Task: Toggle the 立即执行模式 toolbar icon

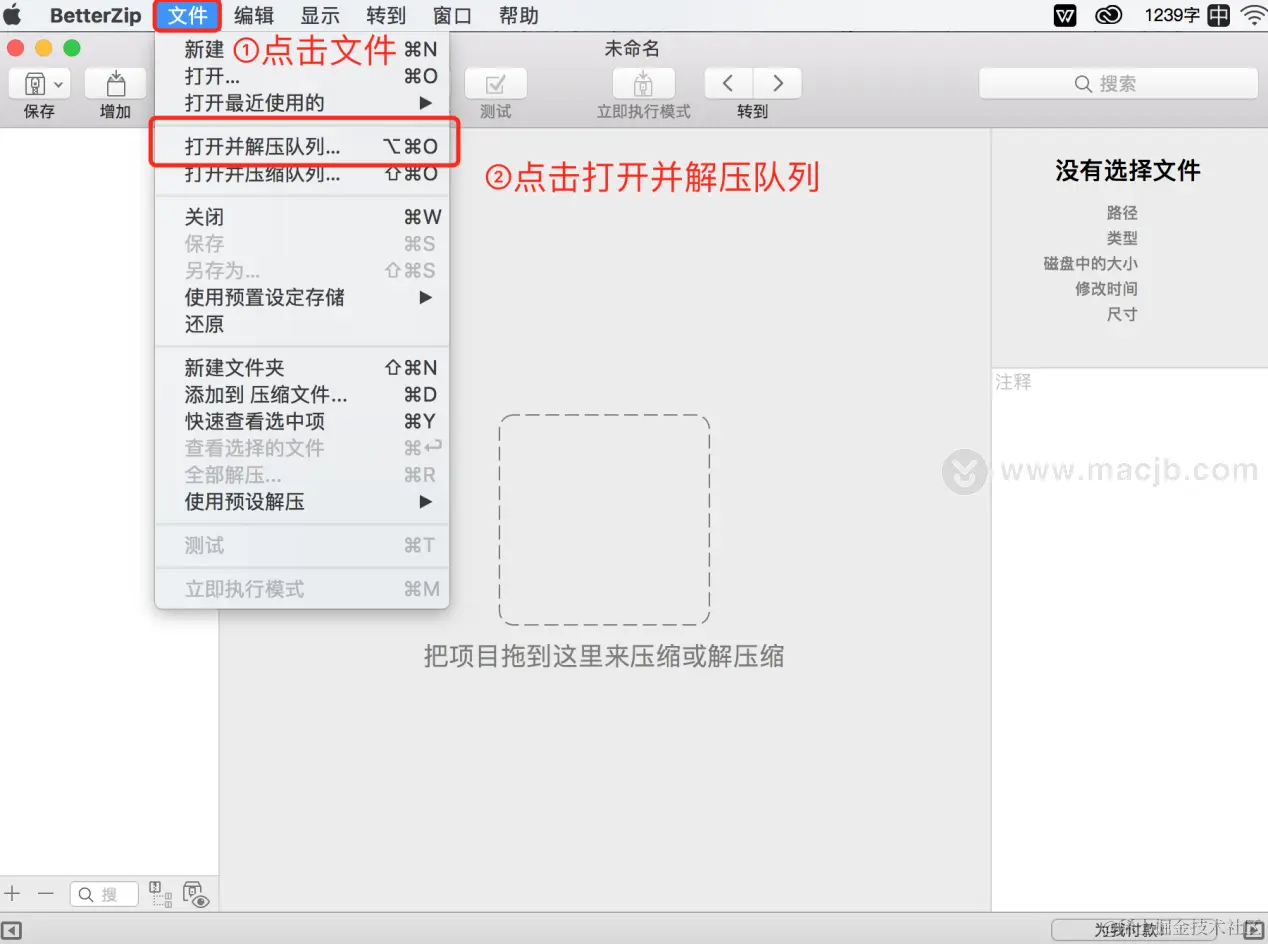Action: tap(643, 85)
